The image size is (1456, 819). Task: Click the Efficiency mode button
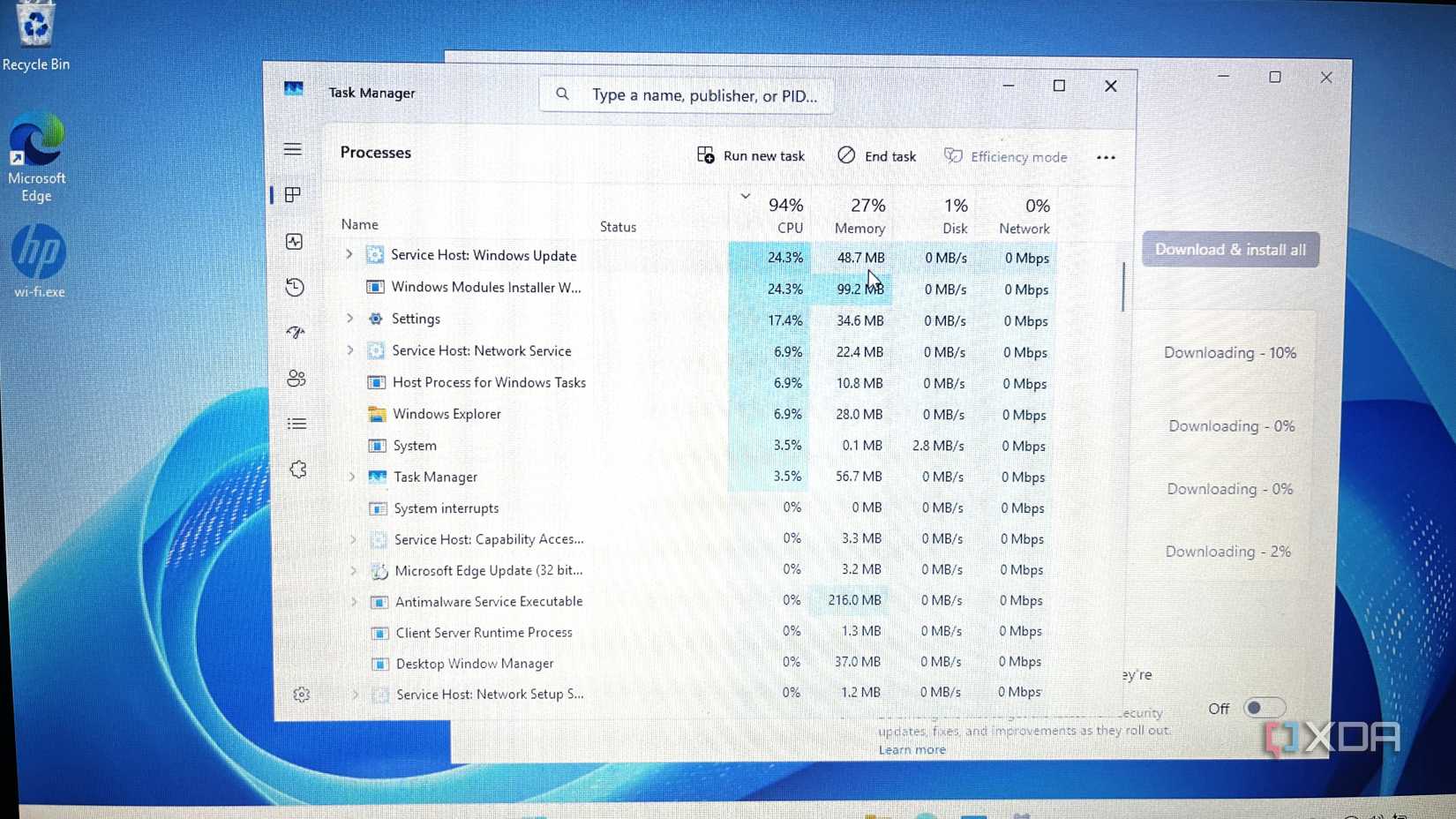coord(1006,157)
